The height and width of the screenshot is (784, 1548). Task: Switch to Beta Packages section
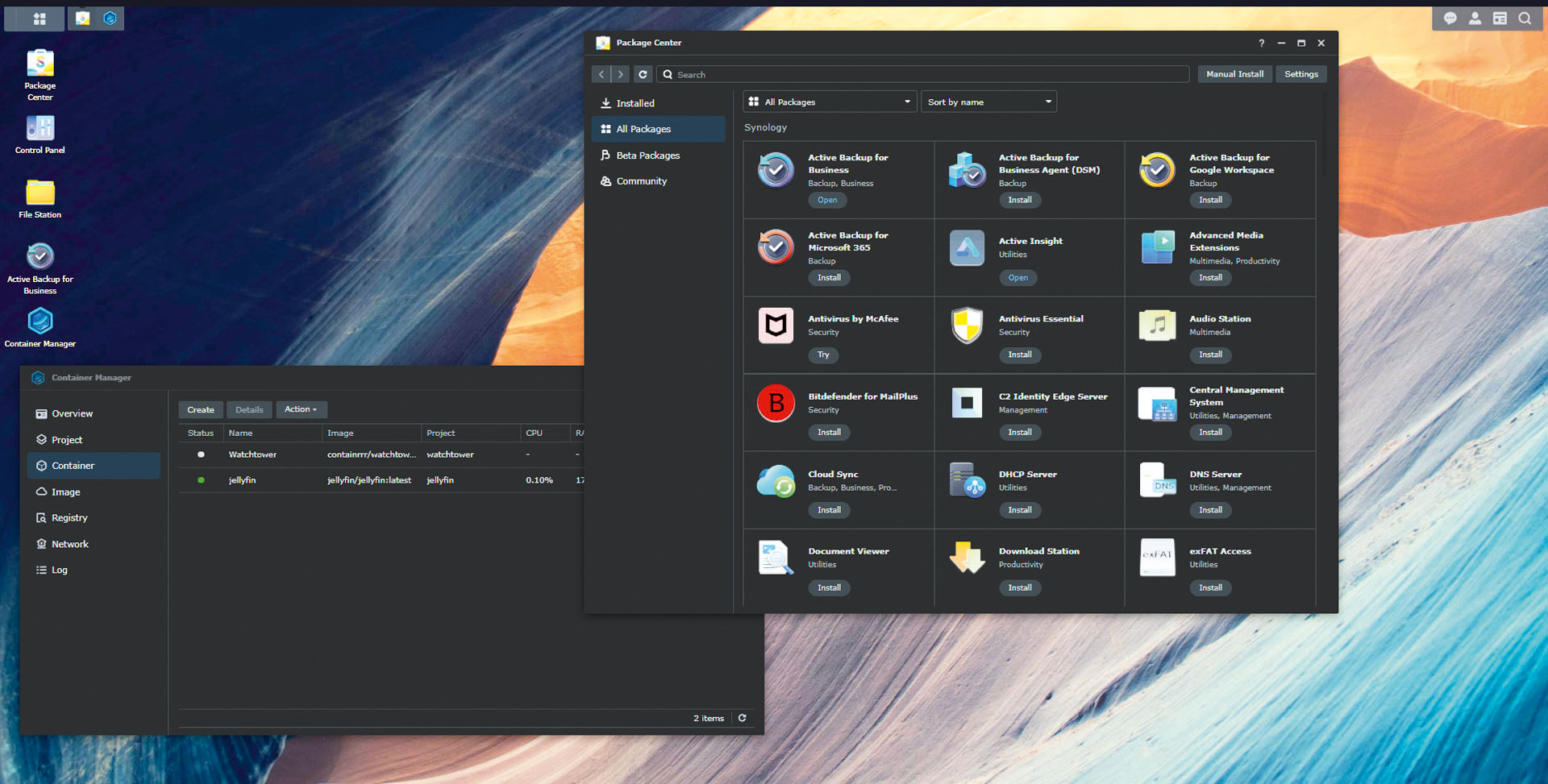click(x=647, y=156)
